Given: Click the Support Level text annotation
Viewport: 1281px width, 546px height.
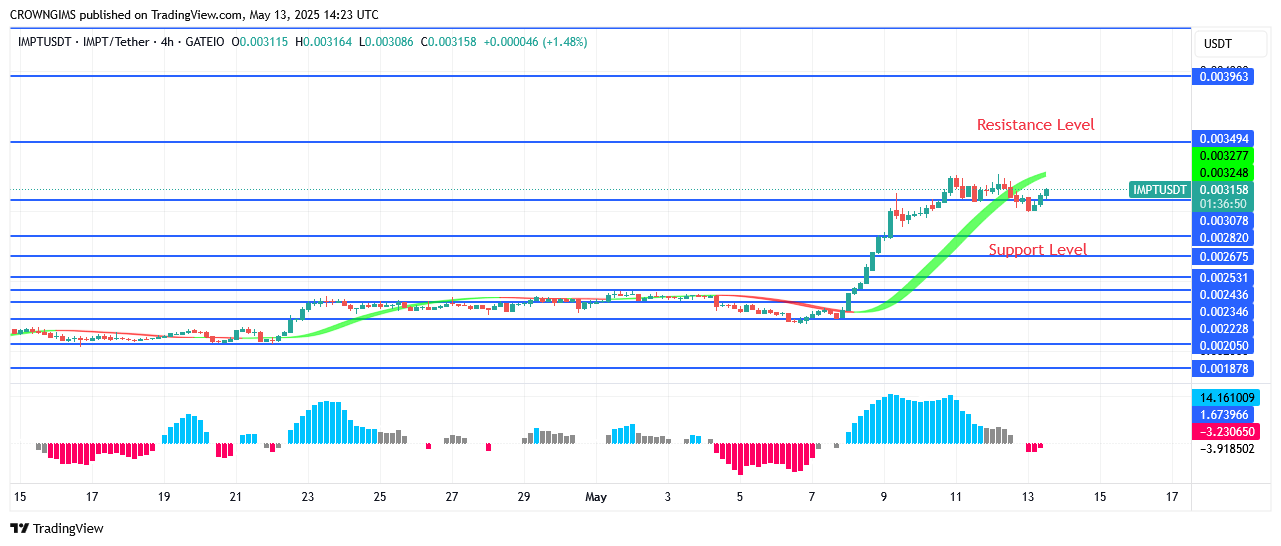Looking at the screenshot, I should pyautogui.click(x=1038, y=250).
